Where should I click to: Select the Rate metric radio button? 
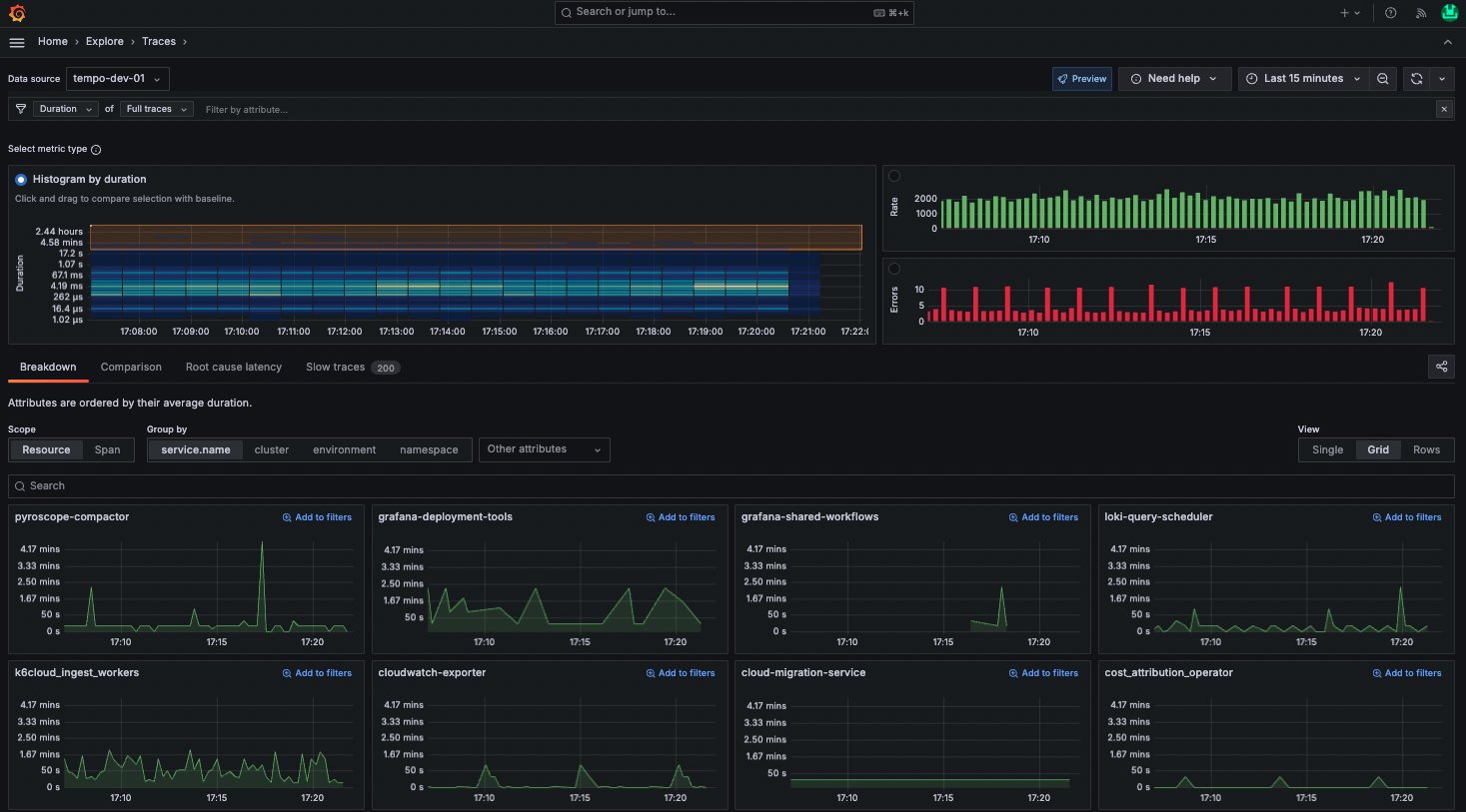[894, 176]
